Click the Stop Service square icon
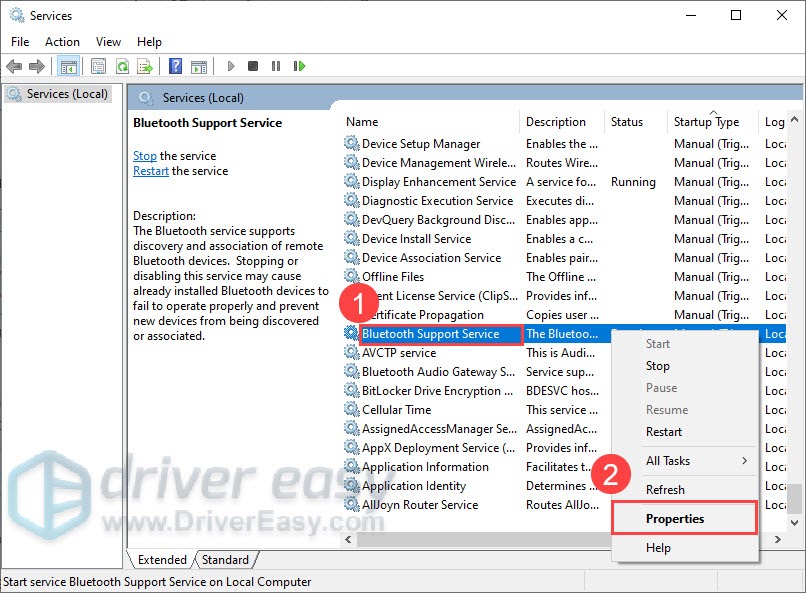806x593 pixels. 253,66
